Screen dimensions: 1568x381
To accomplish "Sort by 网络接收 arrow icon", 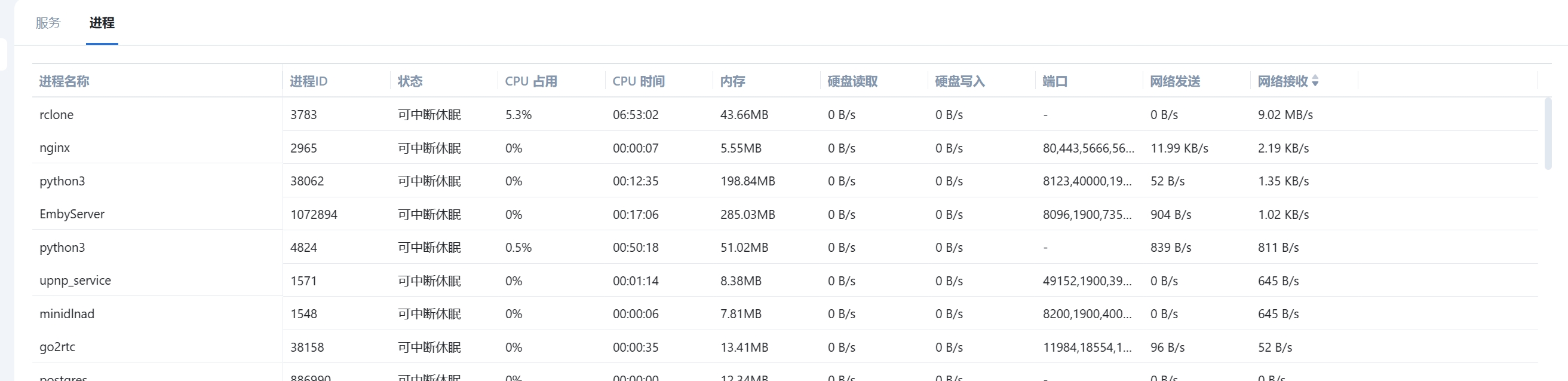I will 1315,81.
